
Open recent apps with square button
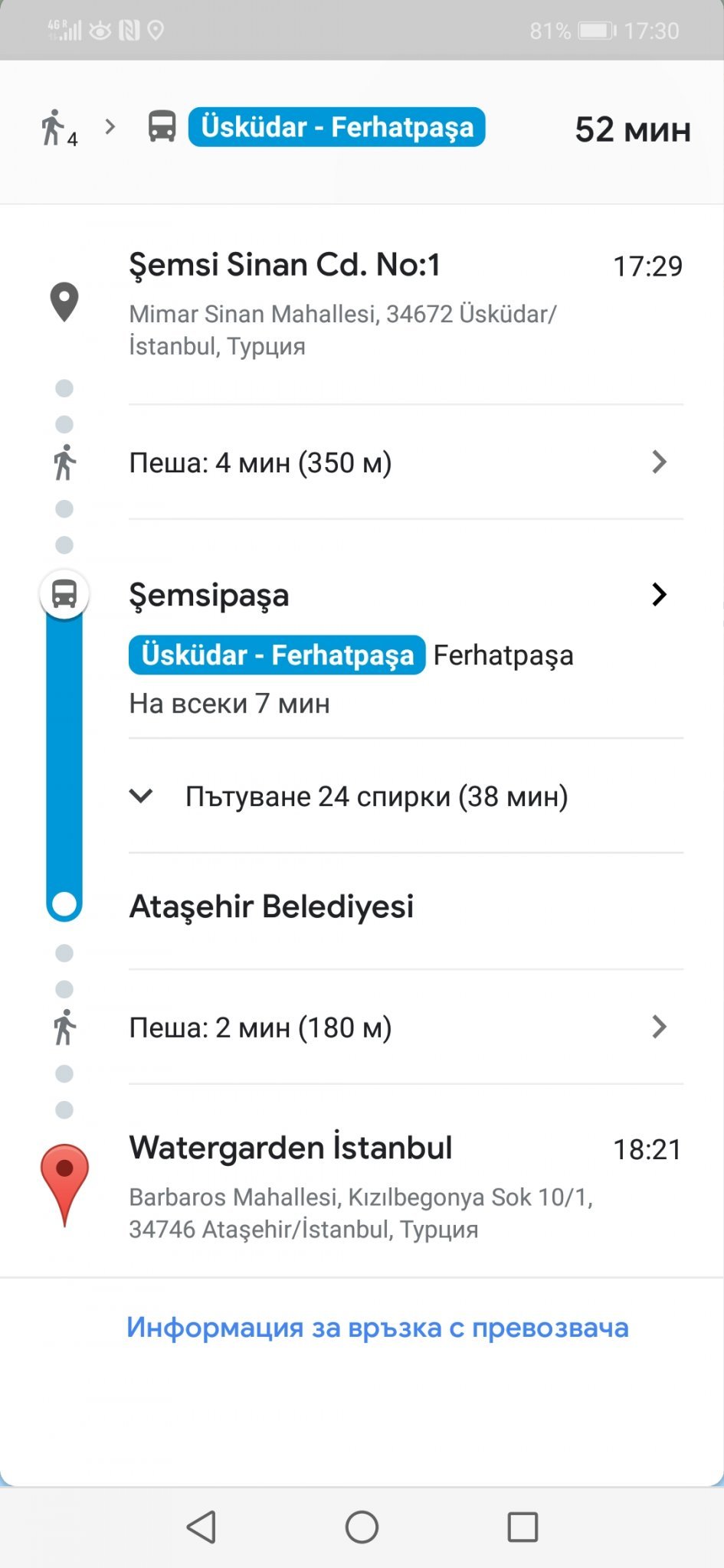[523, 1527]
